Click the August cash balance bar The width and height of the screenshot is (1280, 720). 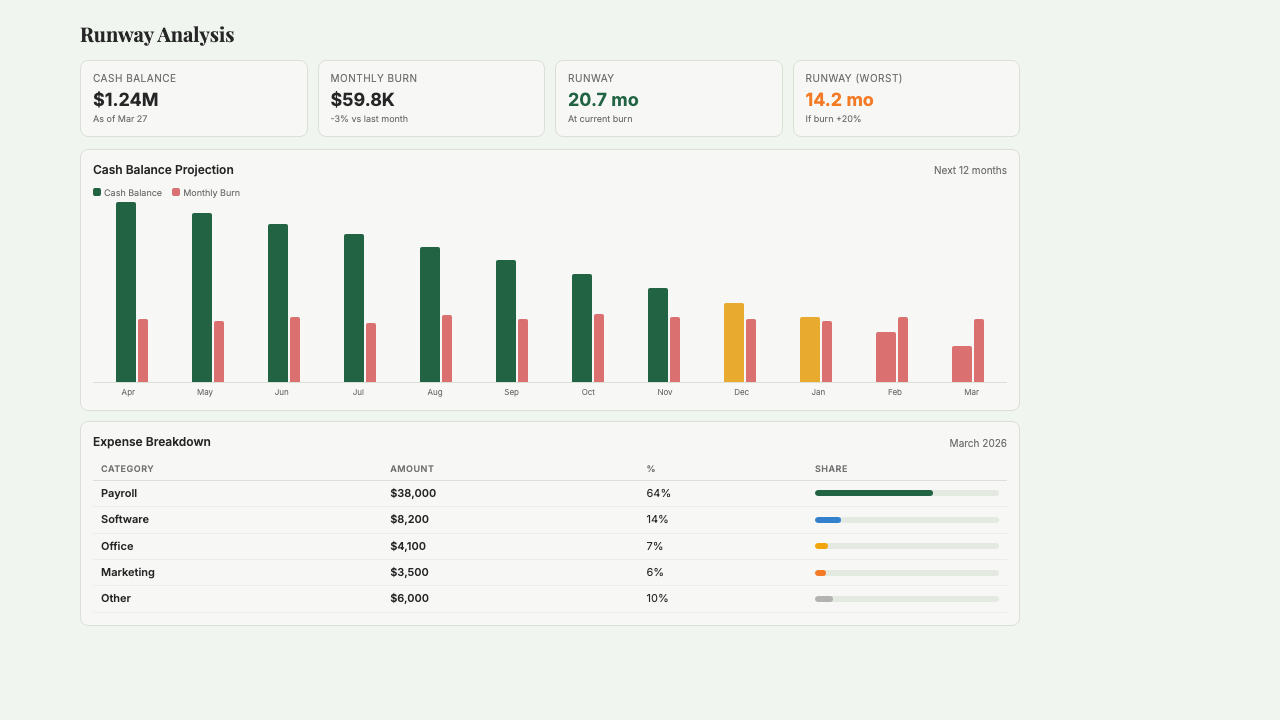[x=430, y=314]
